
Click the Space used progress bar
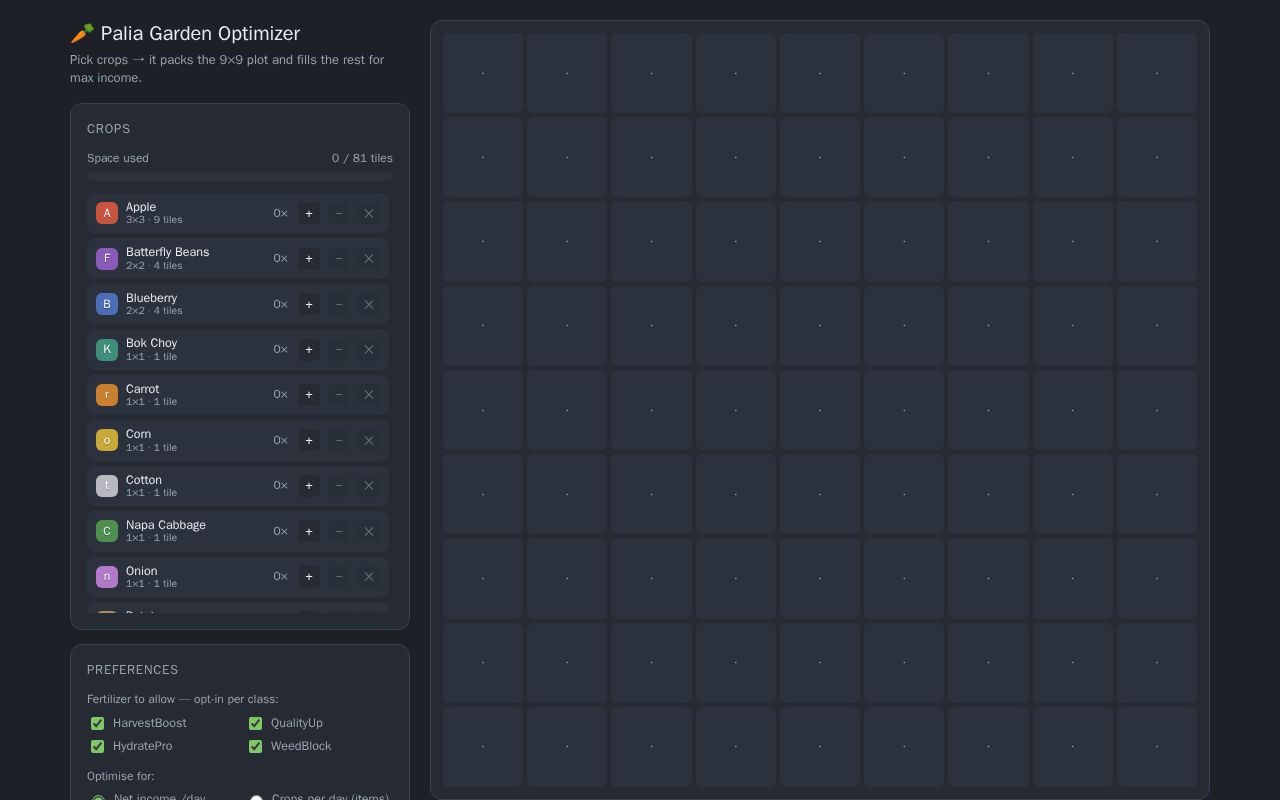pos(240,176)
